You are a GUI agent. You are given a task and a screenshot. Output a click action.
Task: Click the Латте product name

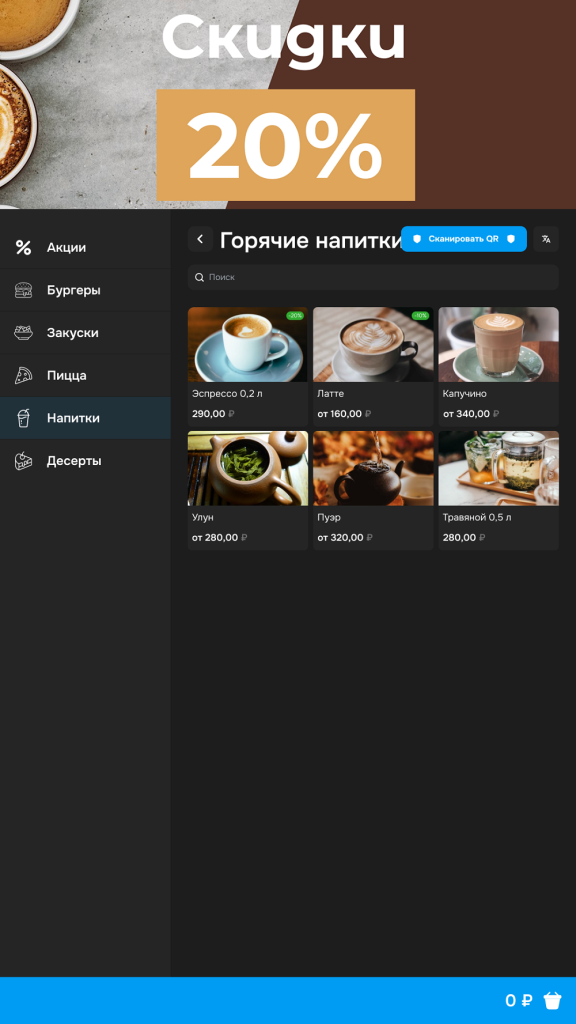pos(330,394)
